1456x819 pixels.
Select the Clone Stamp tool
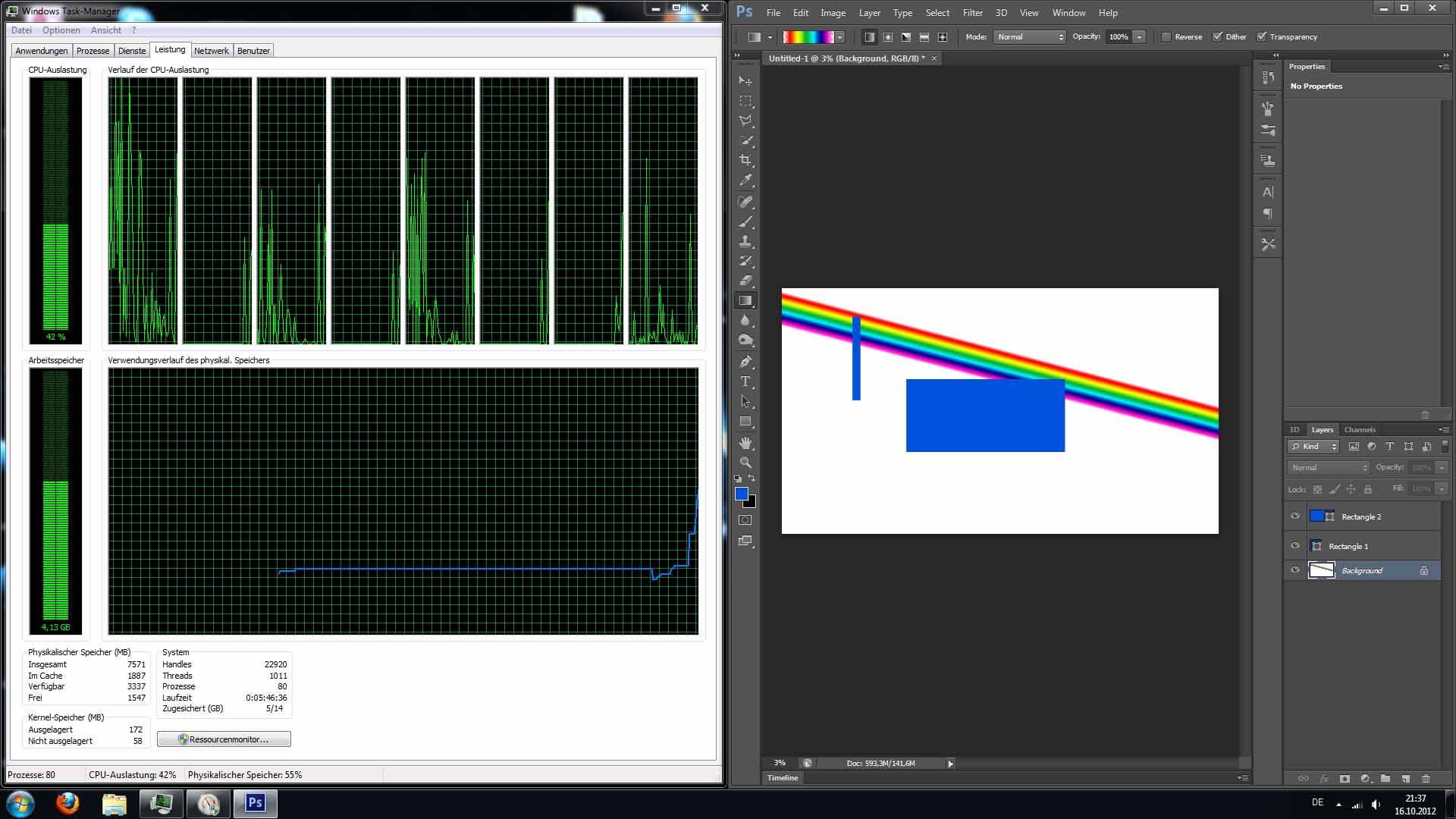[x=745, y=241]
